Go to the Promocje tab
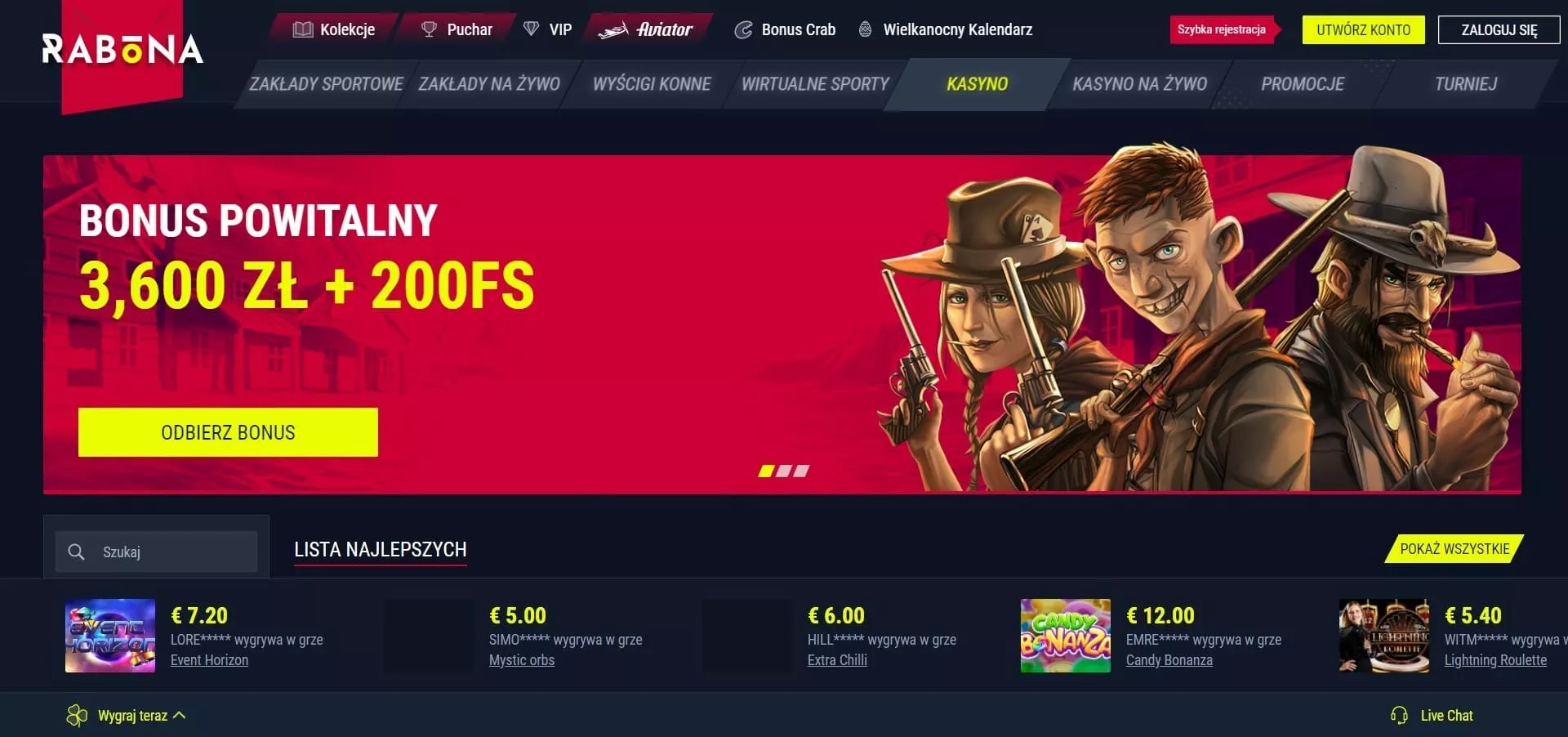 (1303, 84)
